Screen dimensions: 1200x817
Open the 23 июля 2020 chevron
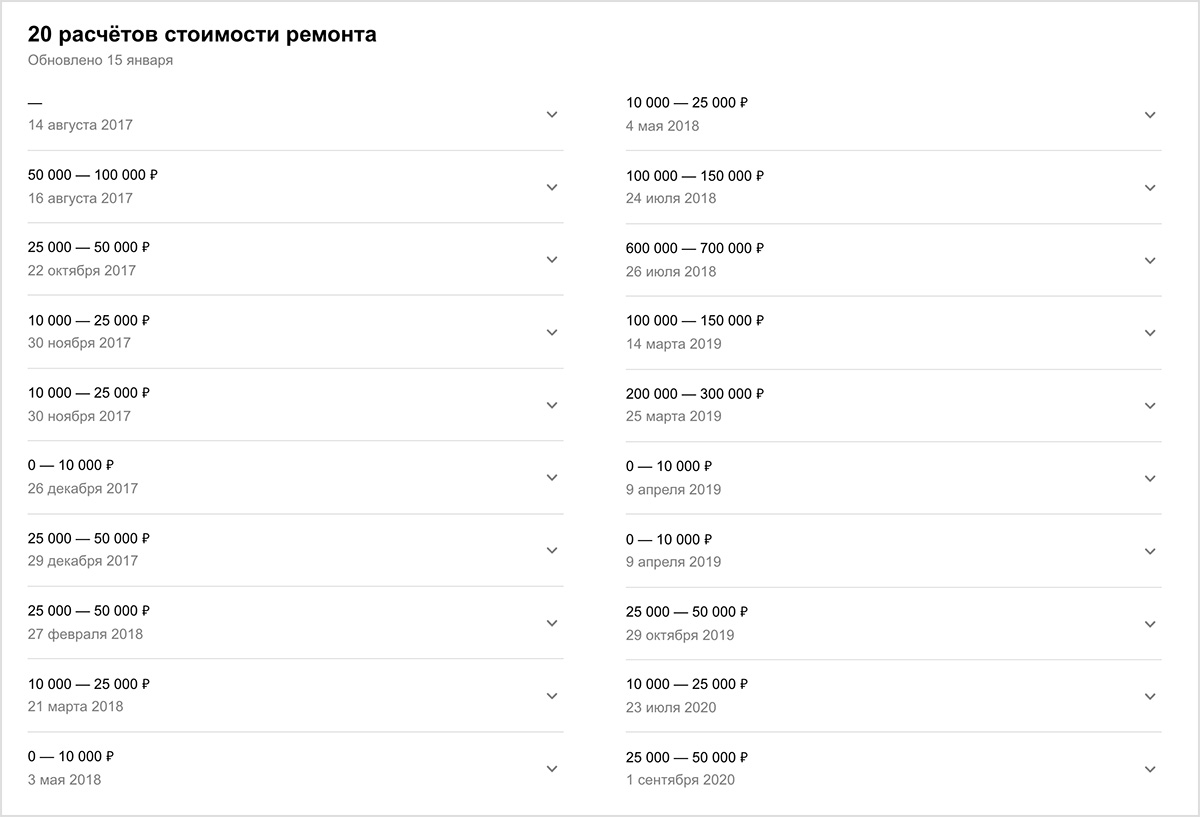[x=1150, y=696]
